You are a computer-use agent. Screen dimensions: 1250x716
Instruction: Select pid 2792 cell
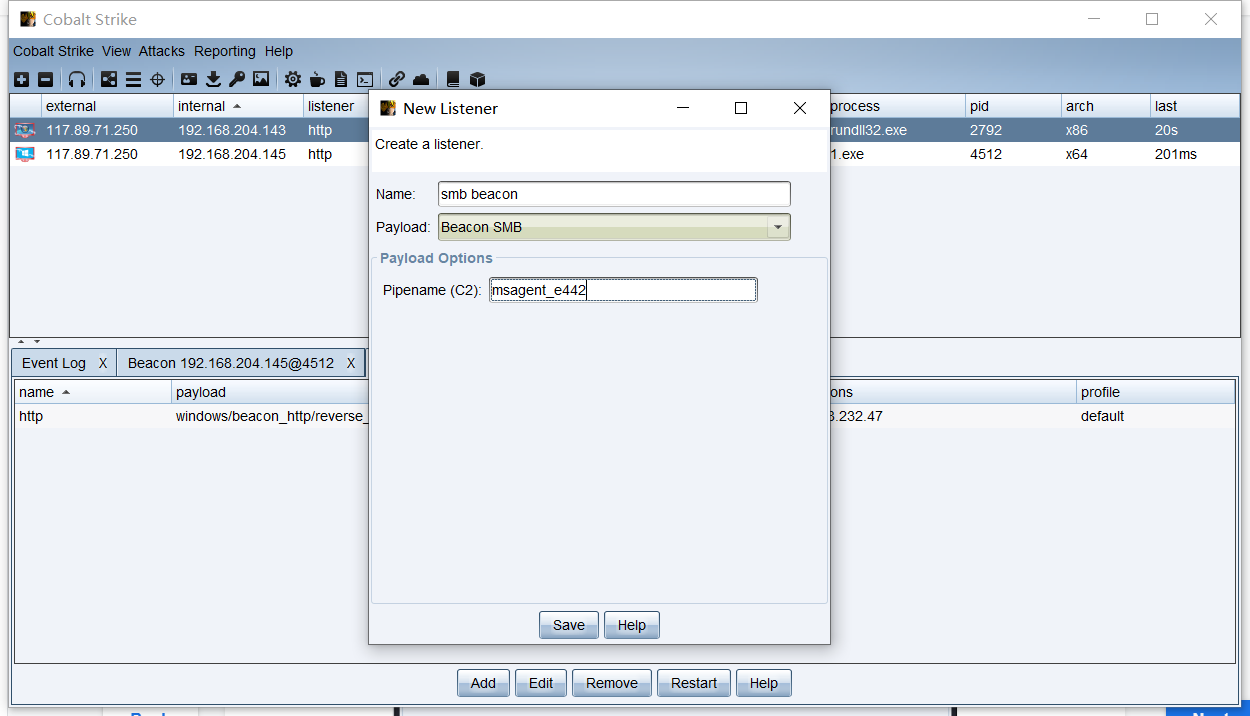[x=1013, y=130]
